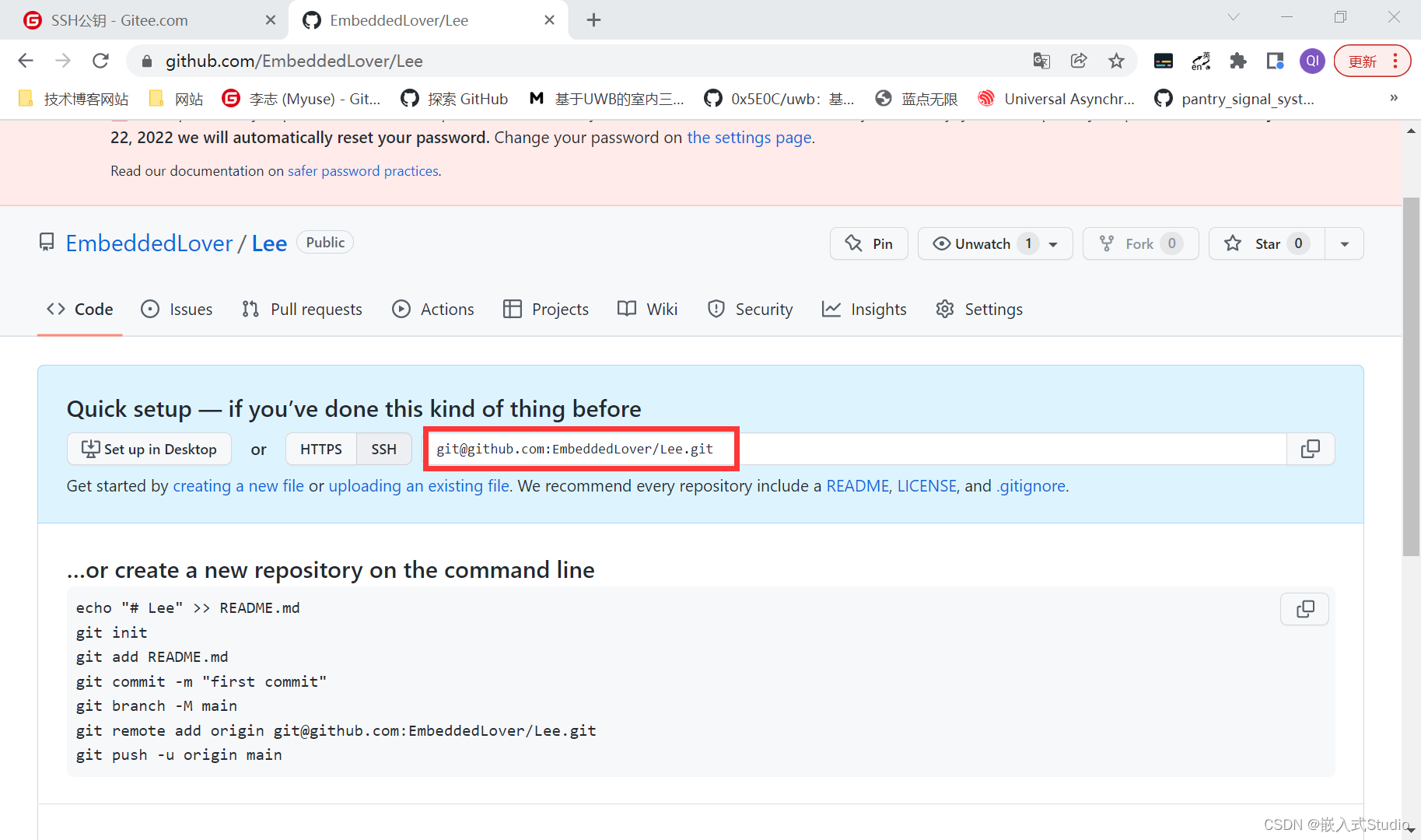Open the Google Translate icon in address bar
This screenshot has width=1421, height=840.
1041,61
